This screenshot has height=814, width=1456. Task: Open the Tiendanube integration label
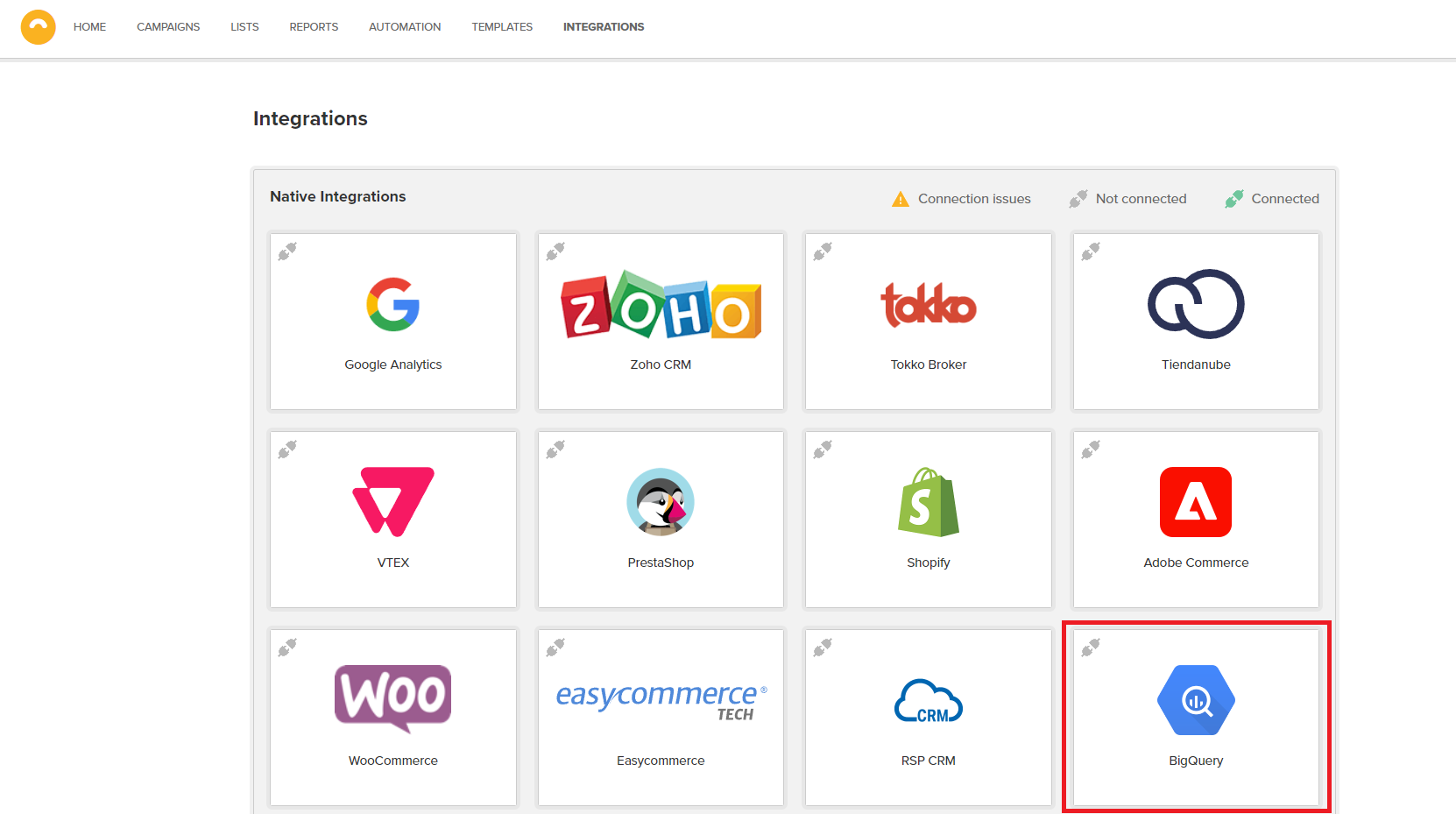point(1196,365)
